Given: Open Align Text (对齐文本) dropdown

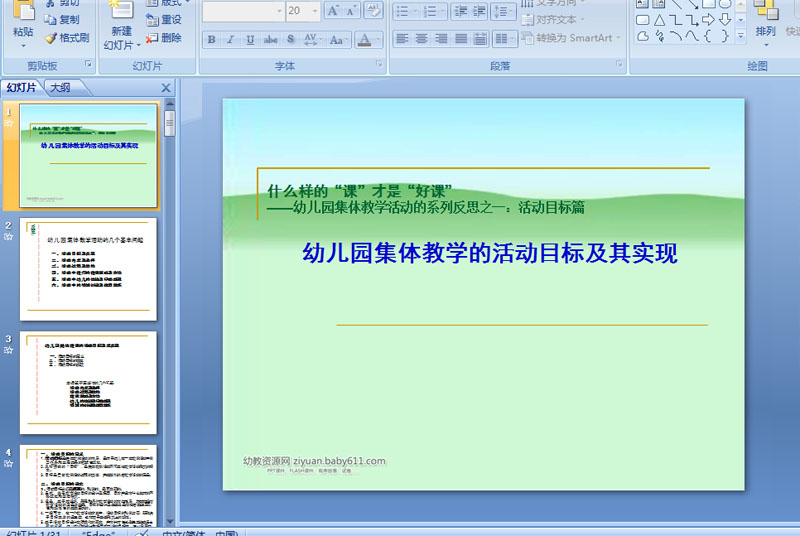Looking at the screenshot, I should click(x=553, y=20).
